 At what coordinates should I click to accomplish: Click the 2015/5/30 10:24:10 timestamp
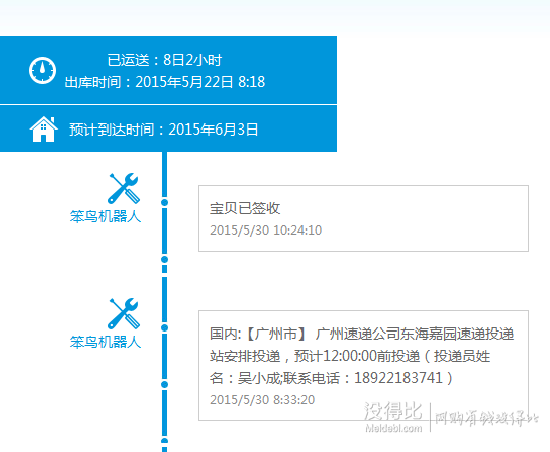tap(266, 230)
